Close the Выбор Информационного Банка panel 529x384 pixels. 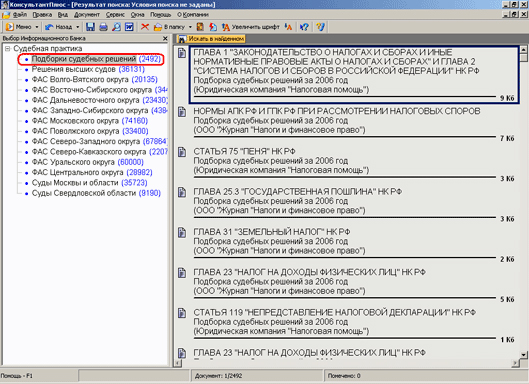tap(165, 38)
